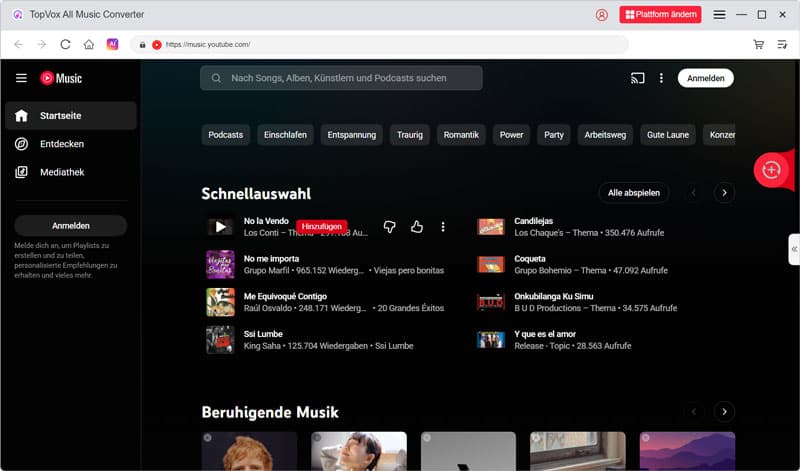The image size is (800, 471).
Task: Click the thumbs down icon for No la Vendo
Action: [x=390, y=227]
